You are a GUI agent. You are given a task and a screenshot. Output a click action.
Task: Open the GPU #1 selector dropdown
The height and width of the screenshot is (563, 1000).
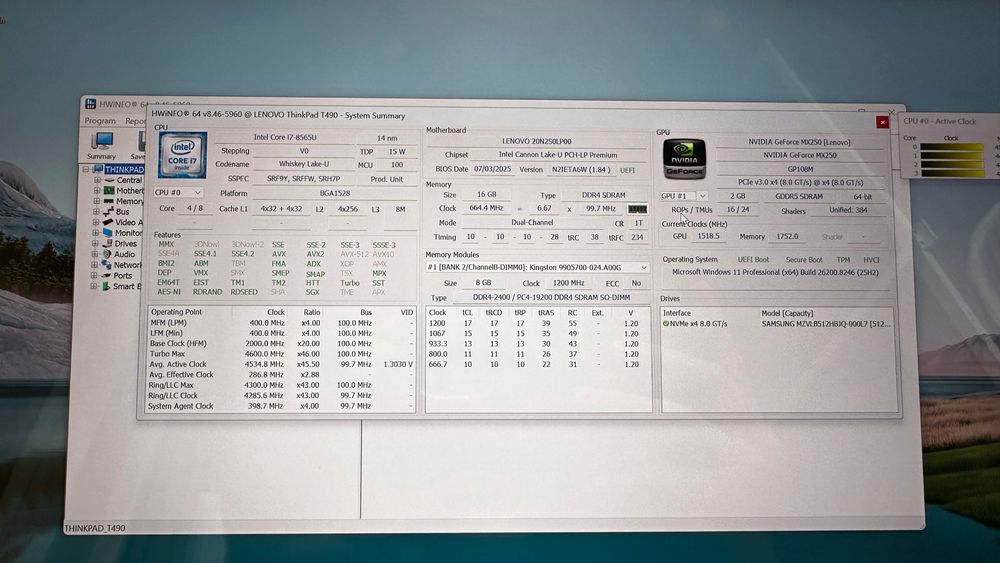(684, 196)
